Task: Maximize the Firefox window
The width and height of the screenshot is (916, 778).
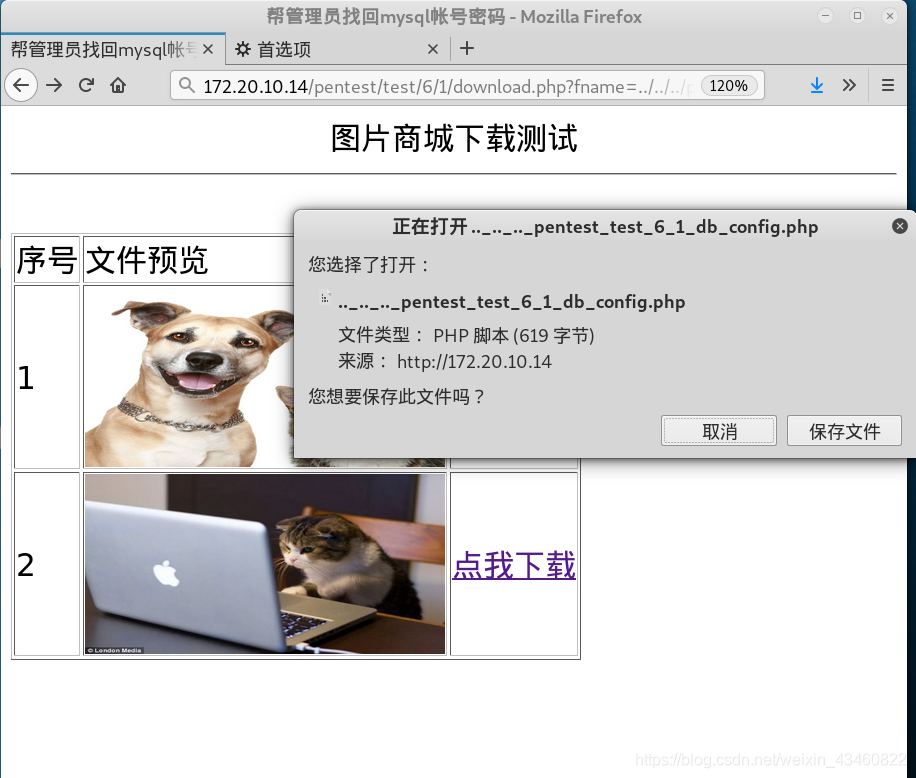Action: click(x=857, y=16)
